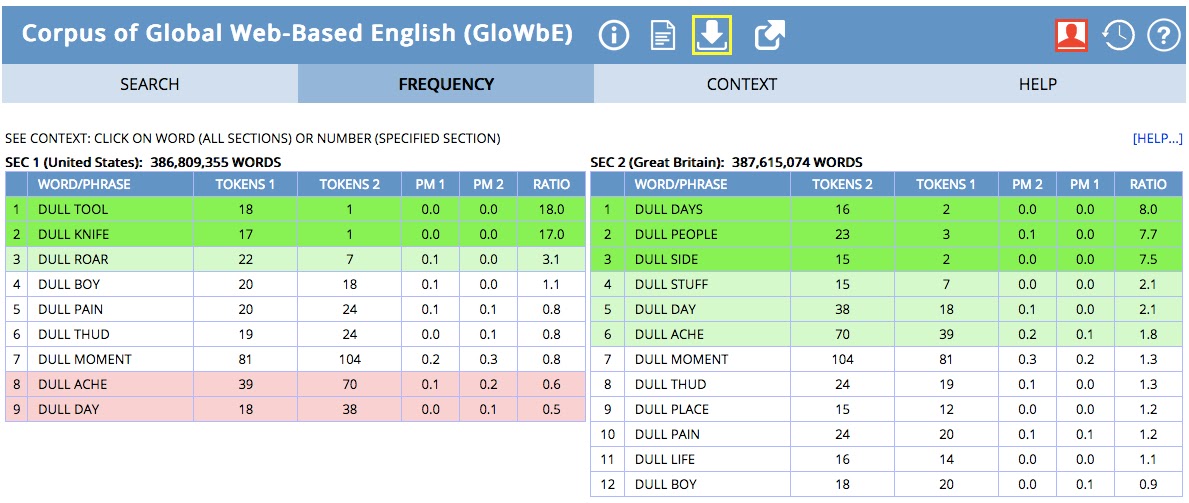Click DULL ROAR phrase in US table
The width and height of the screenshot is (1189, 503).
[73, 260]
